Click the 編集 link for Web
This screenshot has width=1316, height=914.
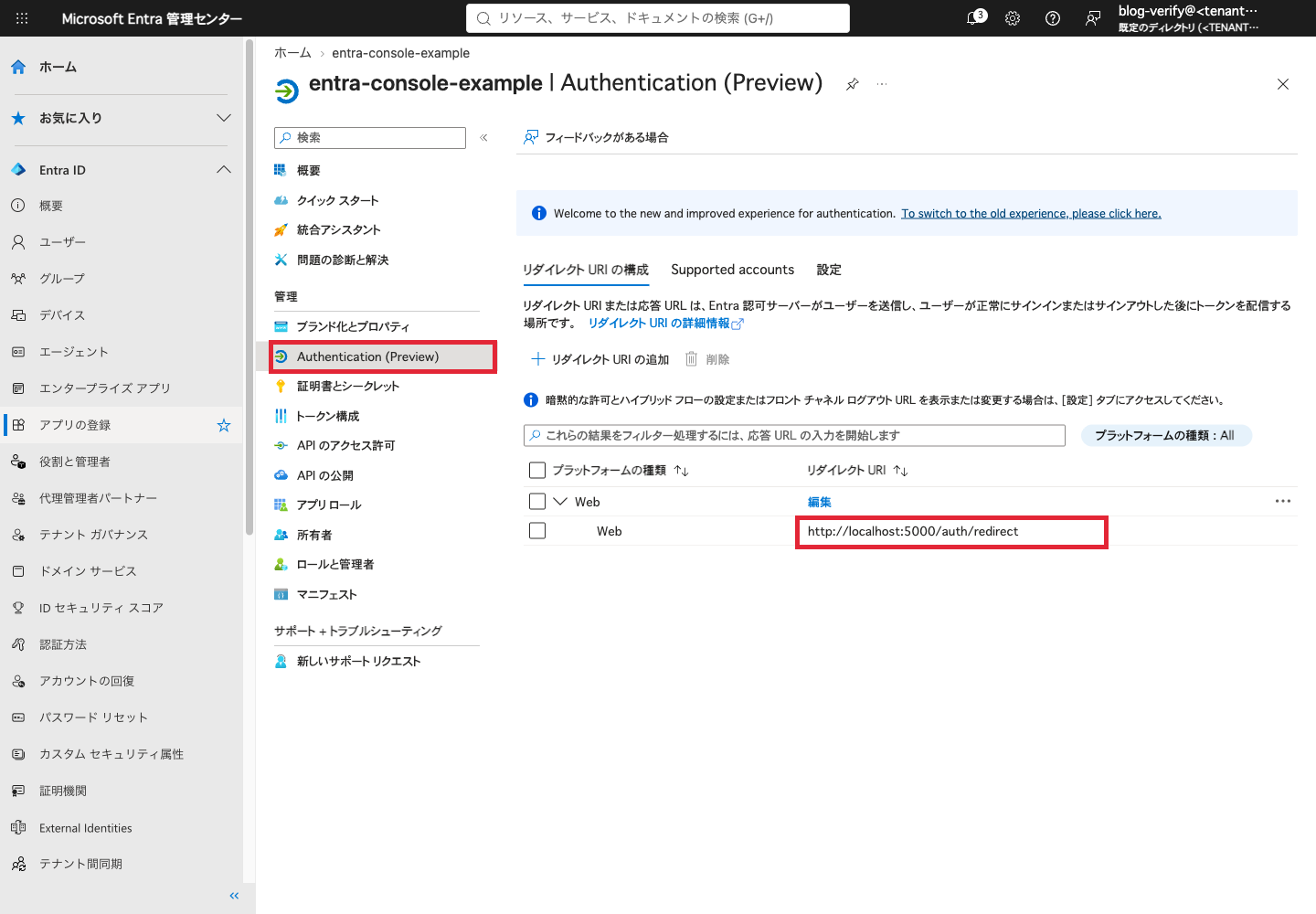click(820, 502)
